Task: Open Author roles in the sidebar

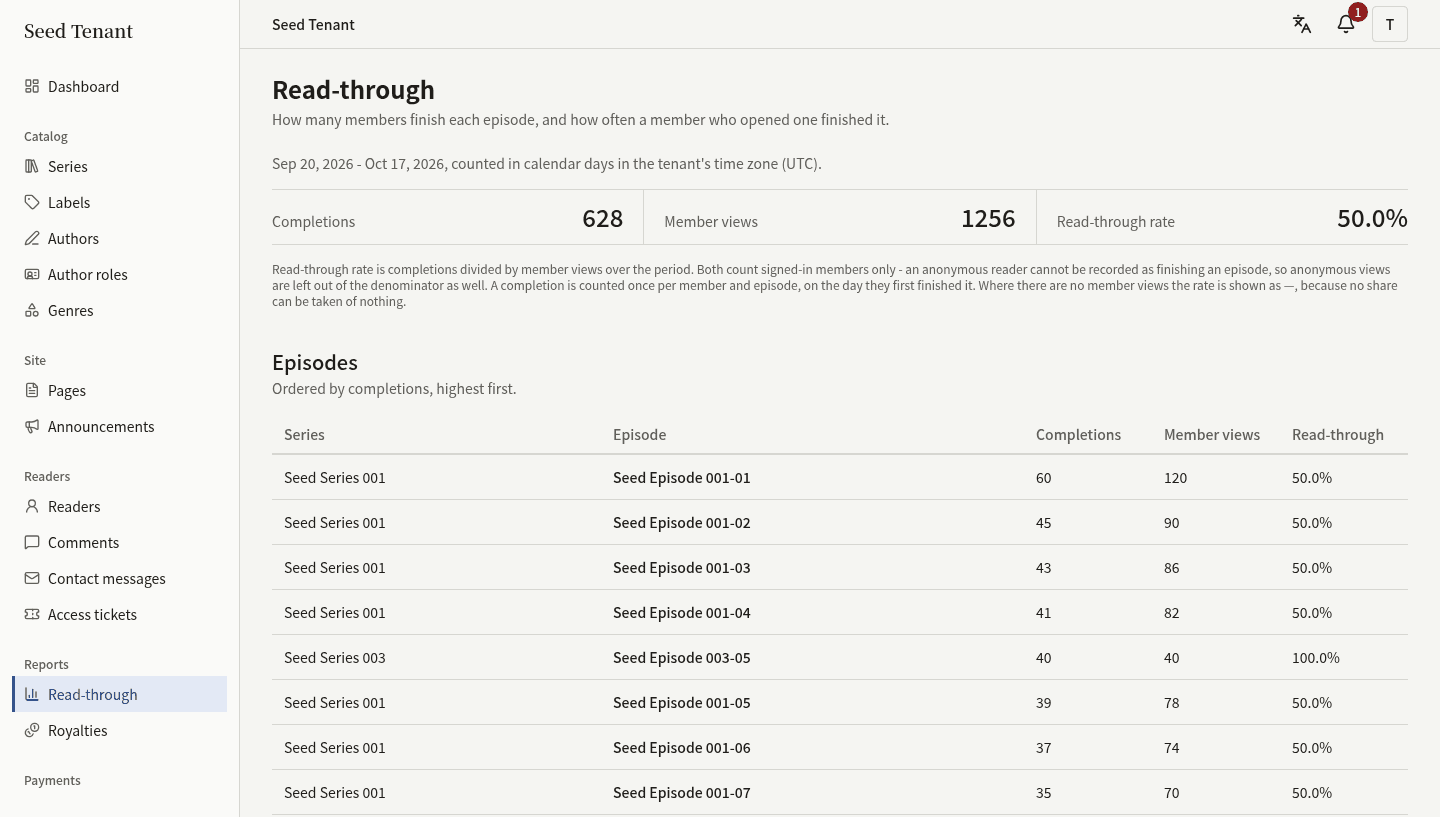Action: [x=119, y=274]
